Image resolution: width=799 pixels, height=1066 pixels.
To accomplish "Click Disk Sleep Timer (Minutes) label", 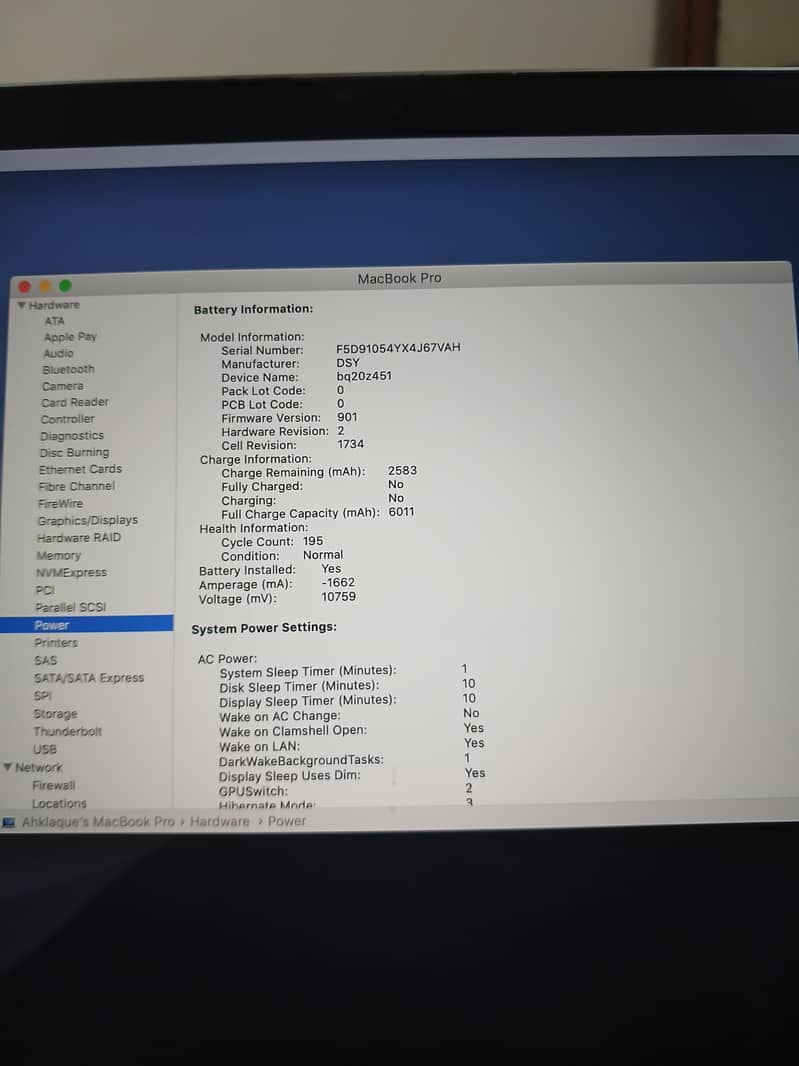I will click(299, 687).
